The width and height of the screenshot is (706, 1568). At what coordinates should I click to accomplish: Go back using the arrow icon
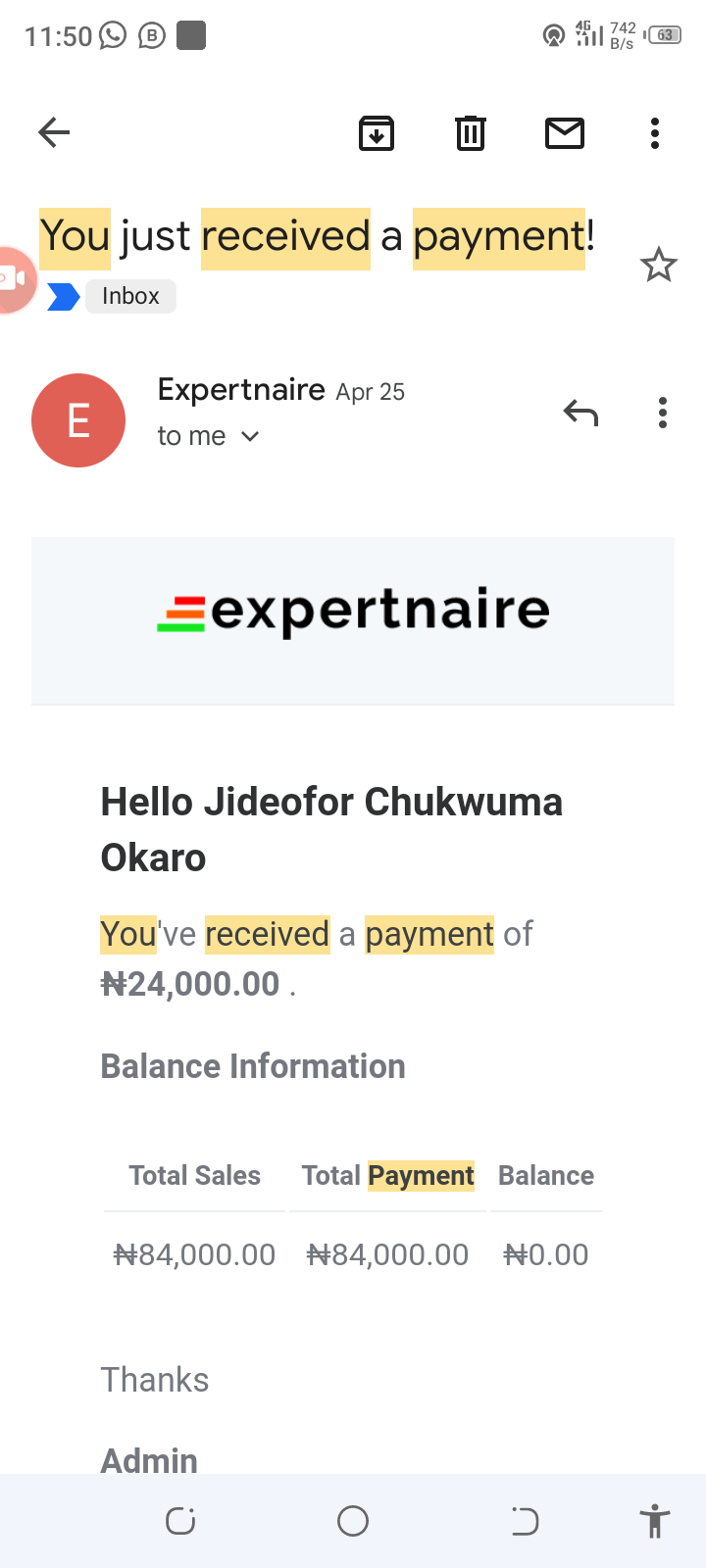pos(54,132)
